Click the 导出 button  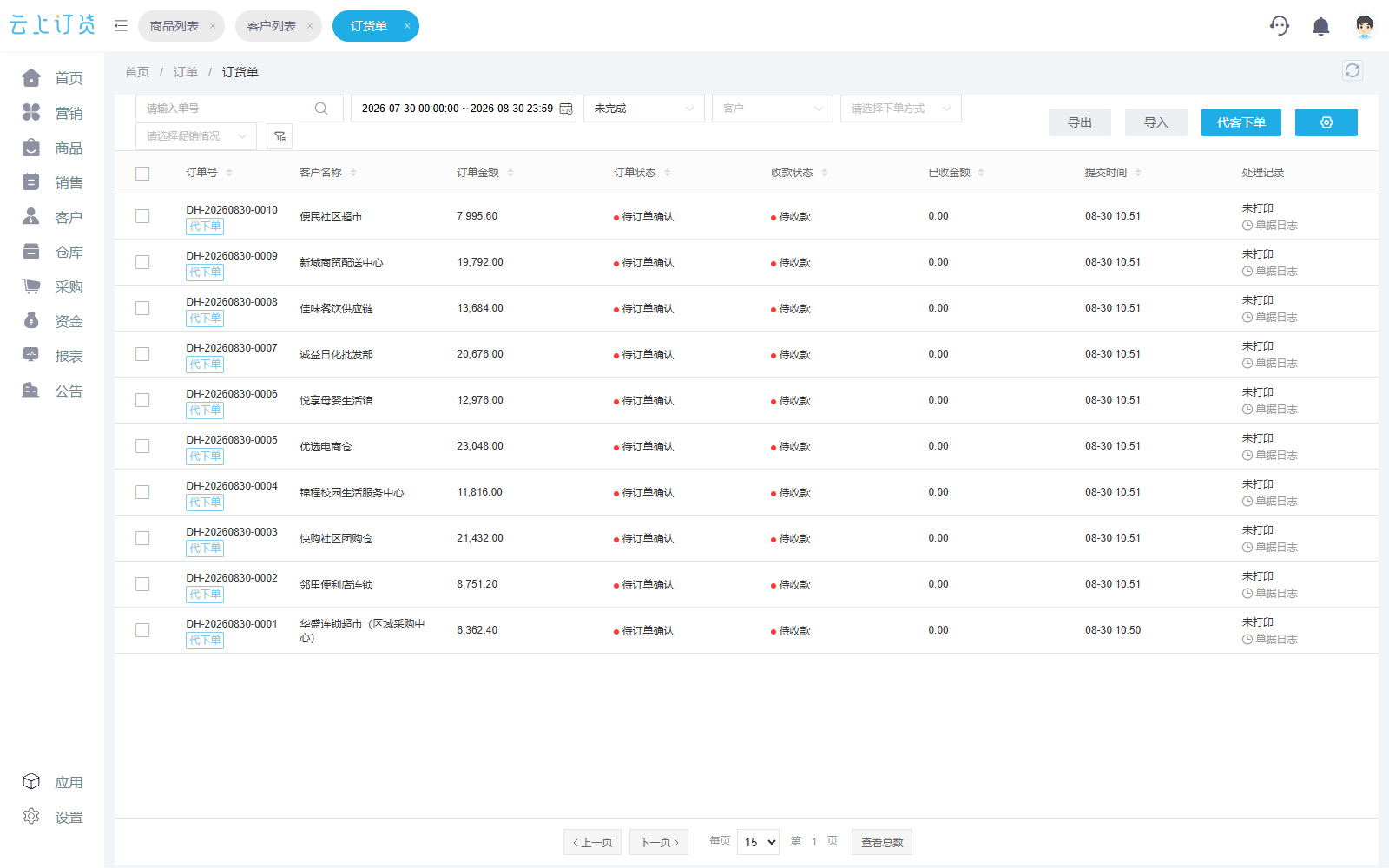[1079, 122]
